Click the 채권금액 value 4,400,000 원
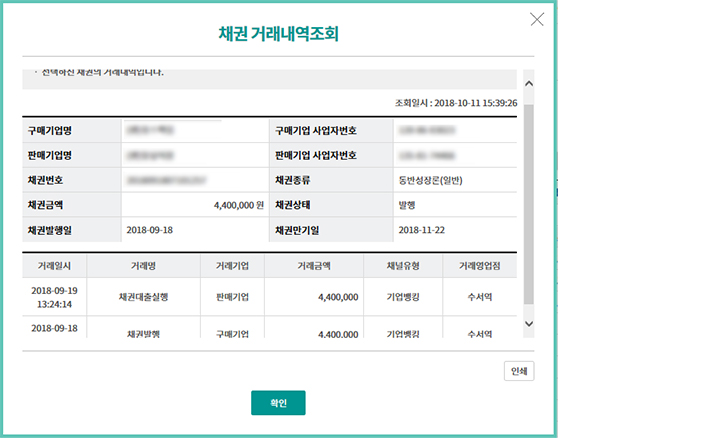Viewport: 712px width, 438px height. pyautogui.click(x=238, y=205)
